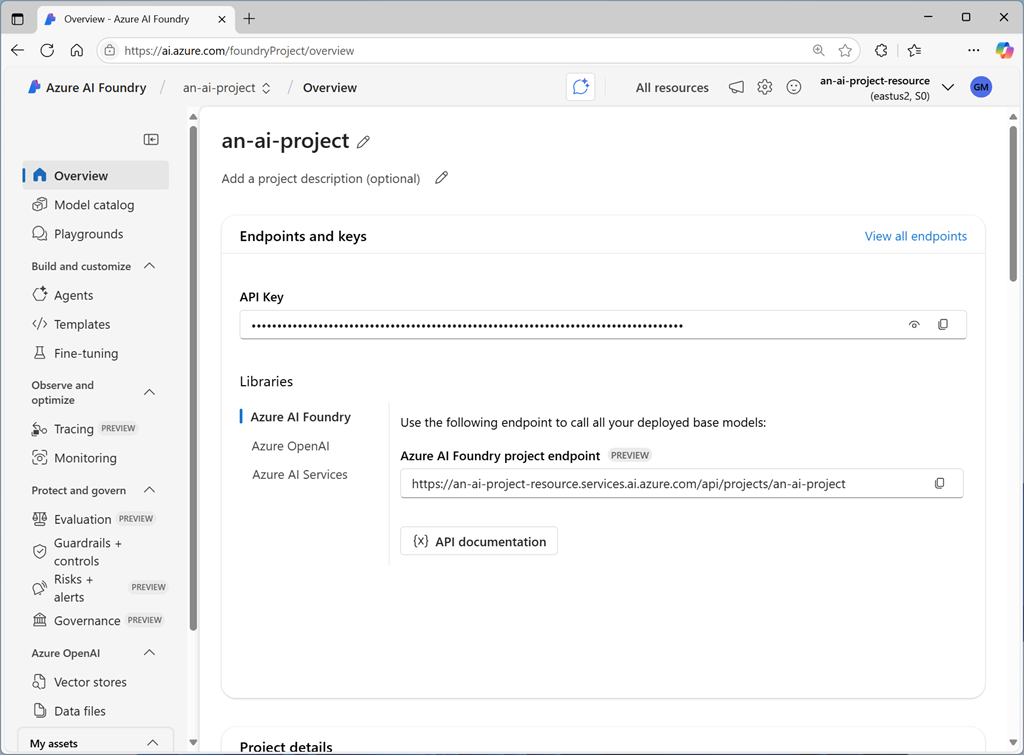Open the an-ai-project project switcher

(227, 88)
